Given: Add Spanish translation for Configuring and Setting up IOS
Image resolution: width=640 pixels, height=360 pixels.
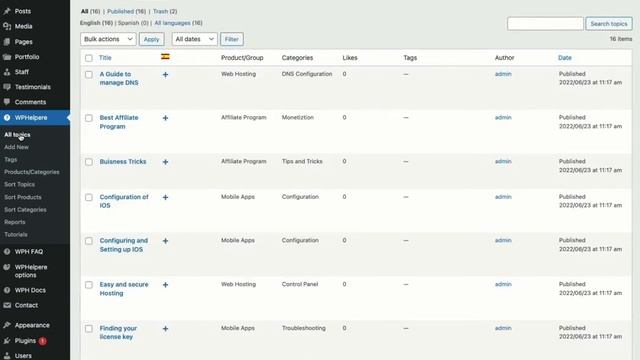Looking at the screenshot, I should [x=165, y=241].
